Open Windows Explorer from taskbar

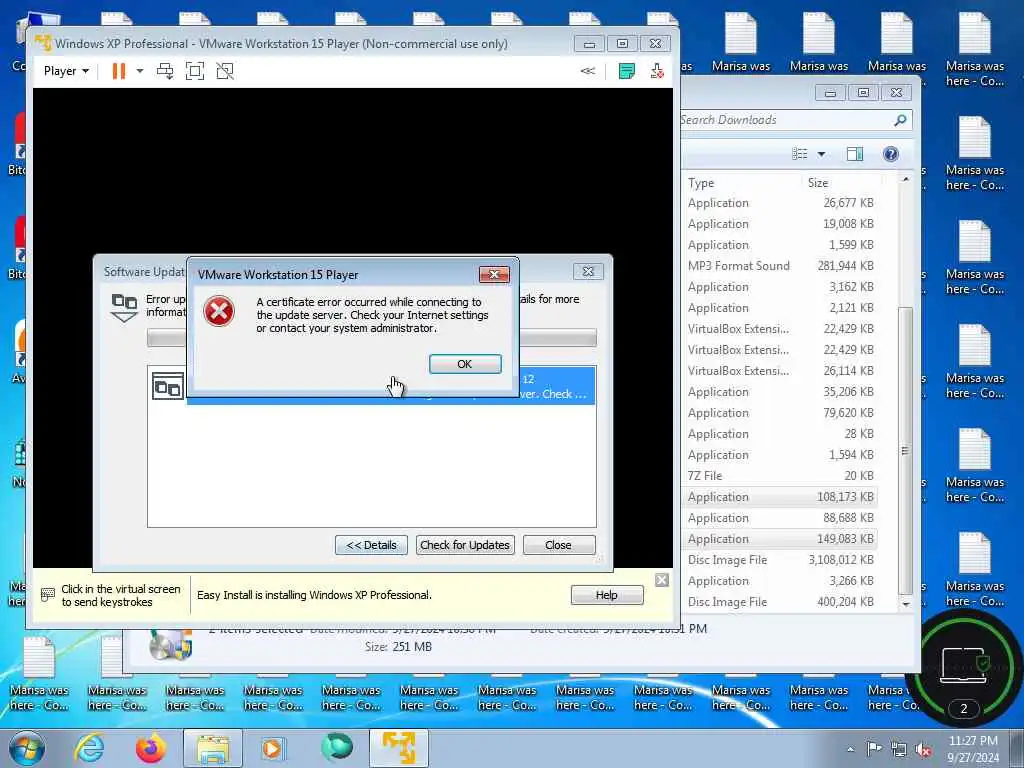[x=212, y=748]
